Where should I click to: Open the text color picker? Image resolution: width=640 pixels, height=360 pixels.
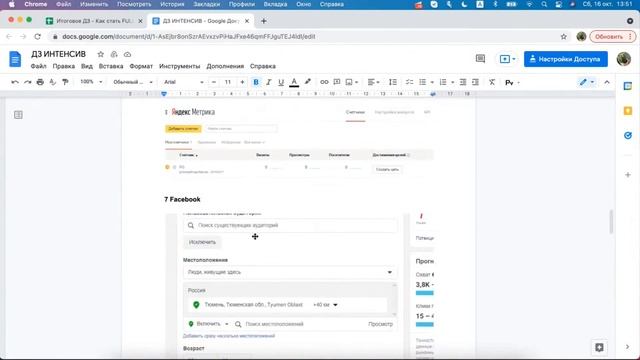294,82
